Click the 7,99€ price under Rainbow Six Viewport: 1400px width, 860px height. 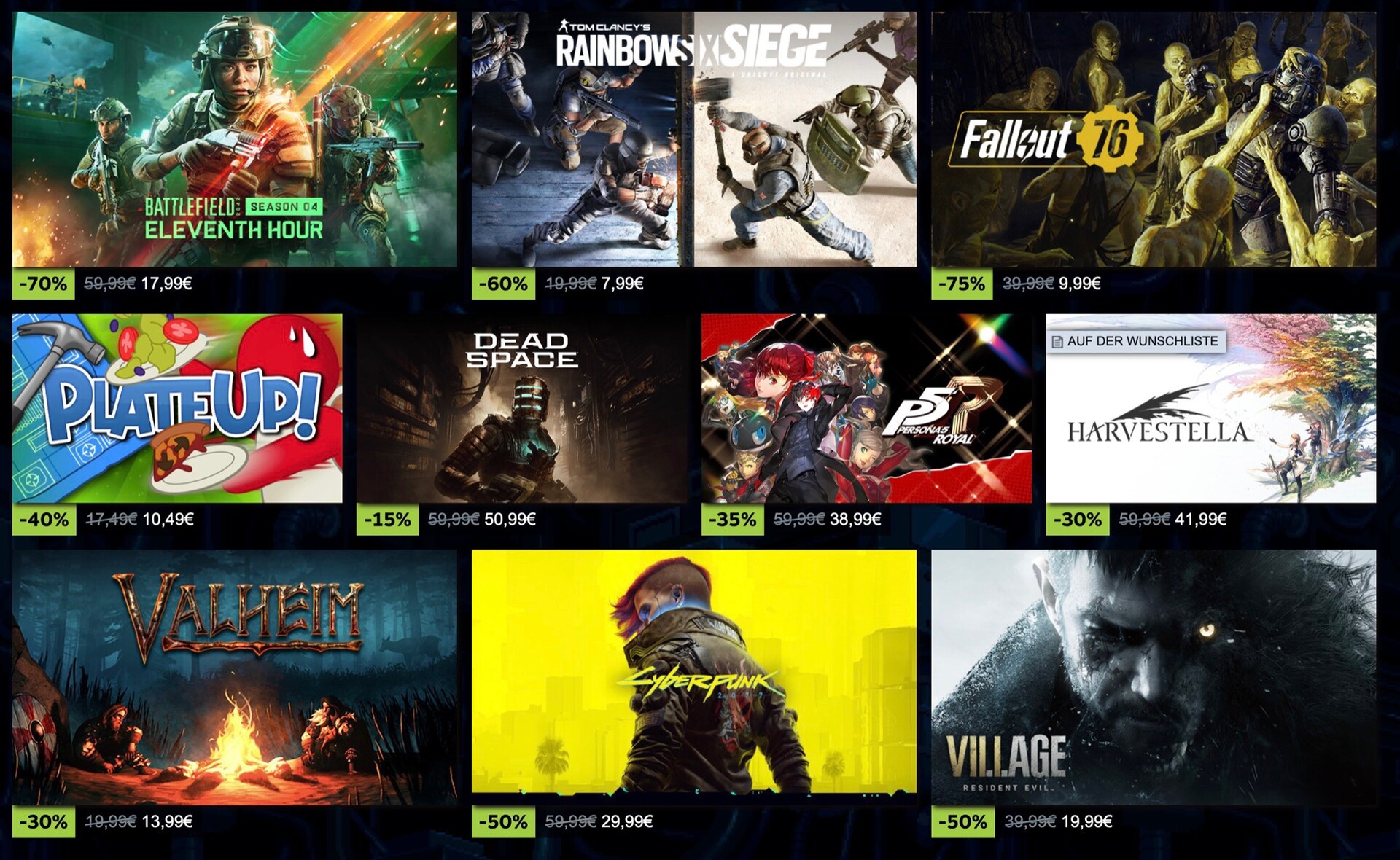tap(622, 284)
